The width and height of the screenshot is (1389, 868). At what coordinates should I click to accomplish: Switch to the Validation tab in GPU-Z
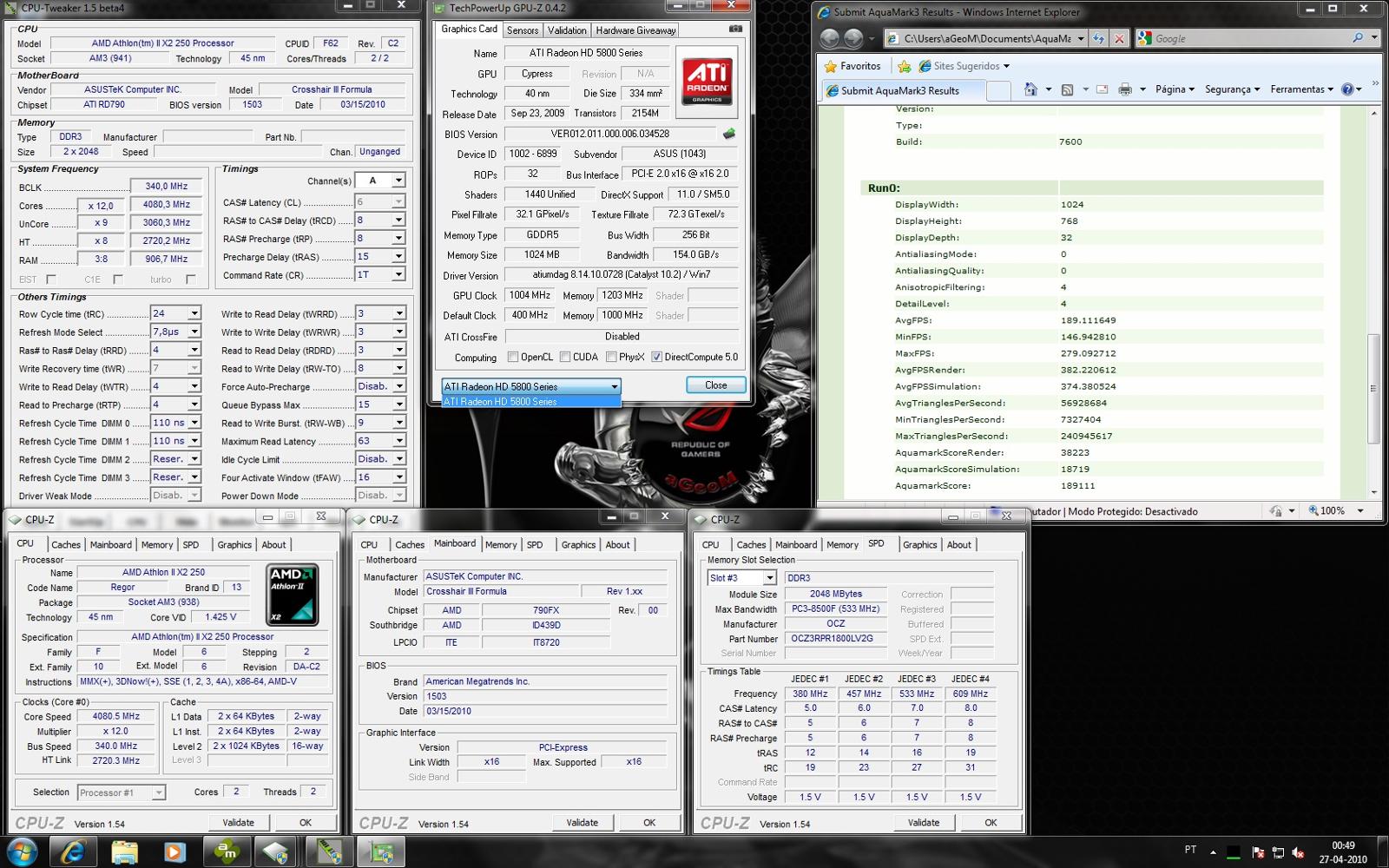pyautogui.click(x=567, y=30)
